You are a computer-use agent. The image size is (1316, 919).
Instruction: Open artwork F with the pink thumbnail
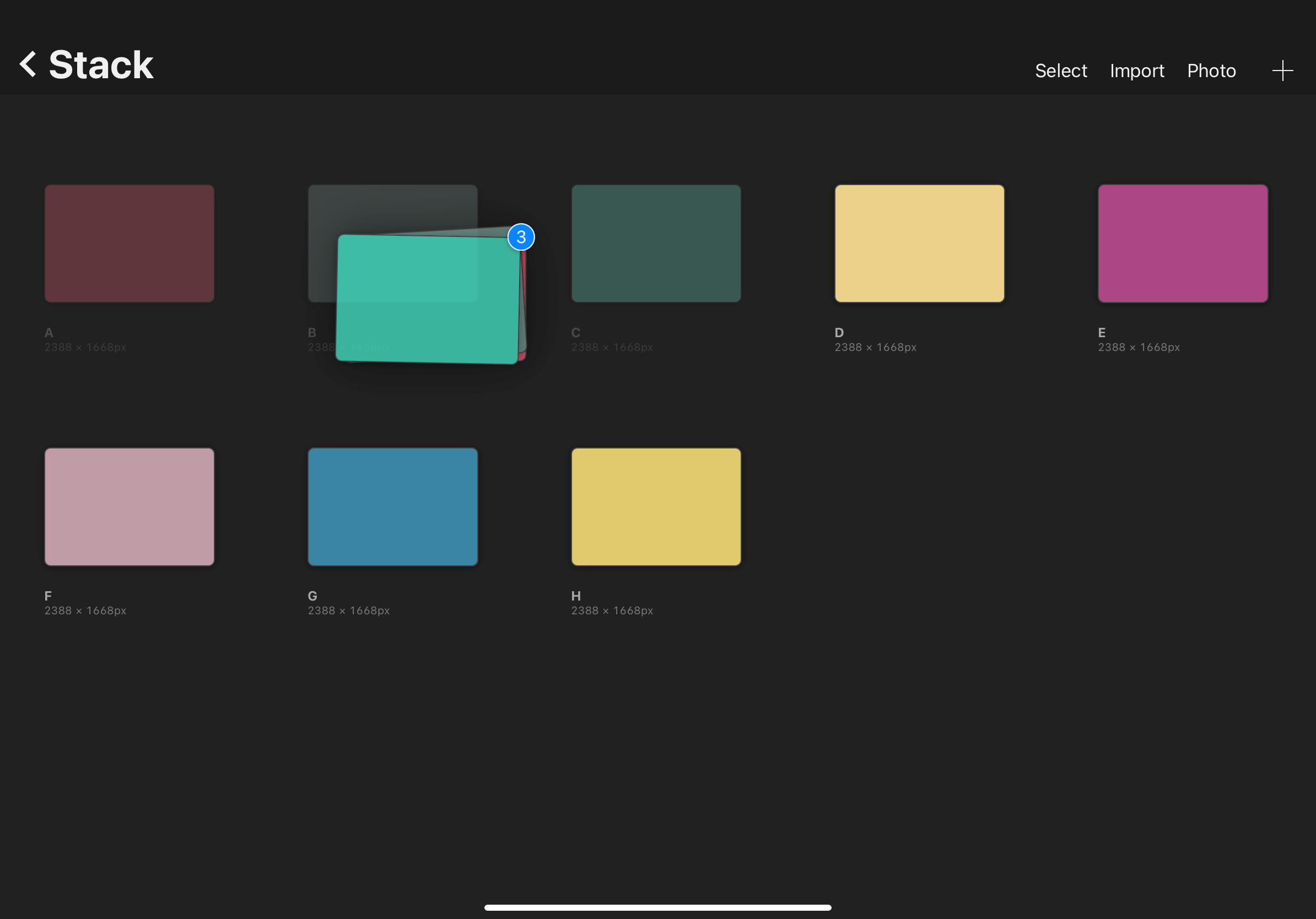point(128,506)
